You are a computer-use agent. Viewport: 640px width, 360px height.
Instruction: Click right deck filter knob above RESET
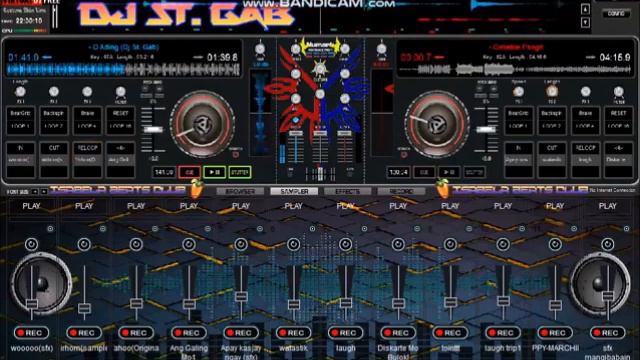coord(619,92)
